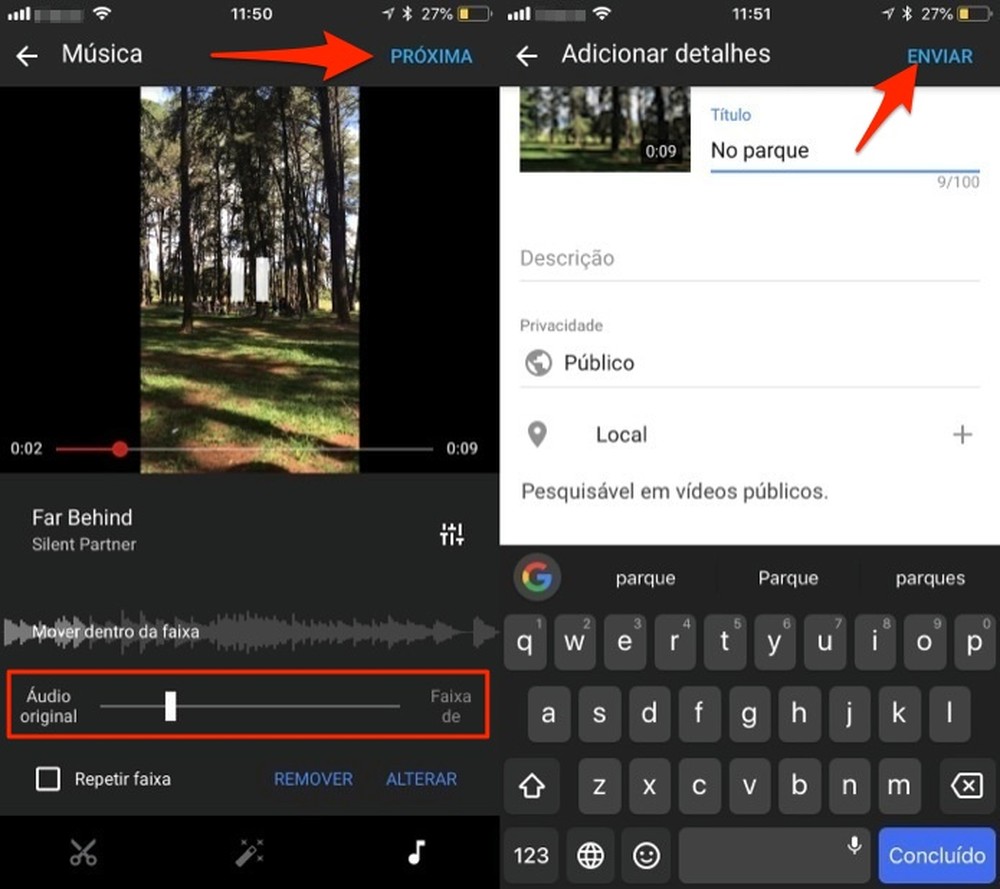The height and width of the screenshot is (889, 1000).
Task: Click the music waveform track
Action: 249,632
